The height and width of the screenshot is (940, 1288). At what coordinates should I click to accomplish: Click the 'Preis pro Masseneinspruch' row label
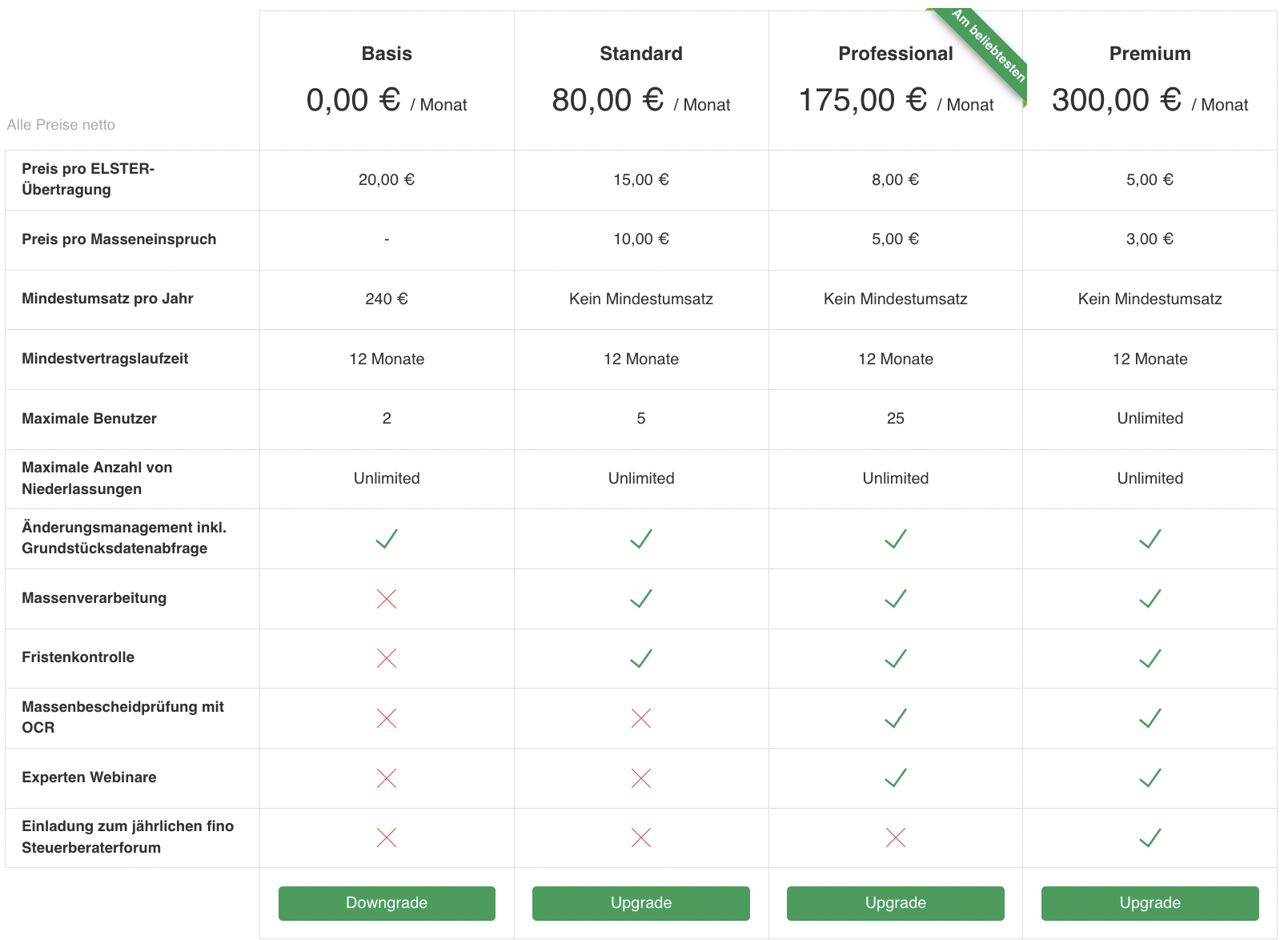point(119,239)
